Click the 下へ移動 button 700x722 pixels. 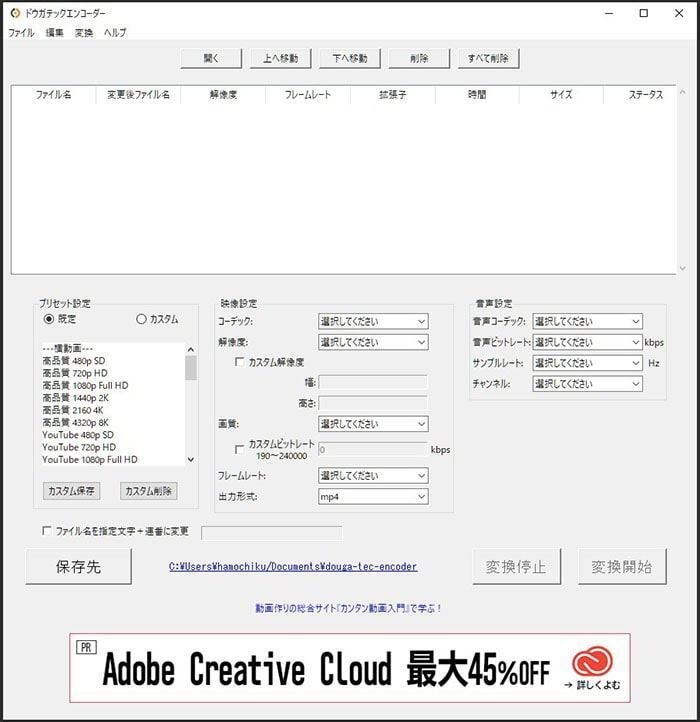pyautogui.click(x=350, y=58)
